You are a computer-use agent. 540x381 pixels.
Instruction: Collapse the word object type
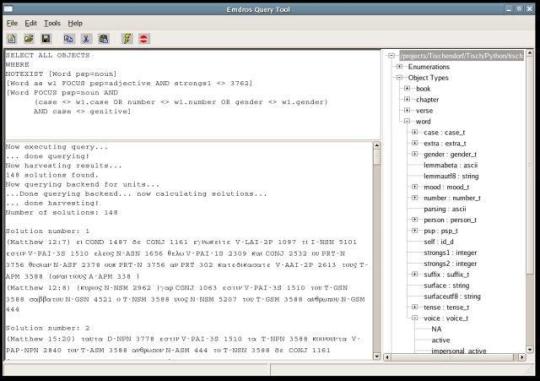(407, 121)
